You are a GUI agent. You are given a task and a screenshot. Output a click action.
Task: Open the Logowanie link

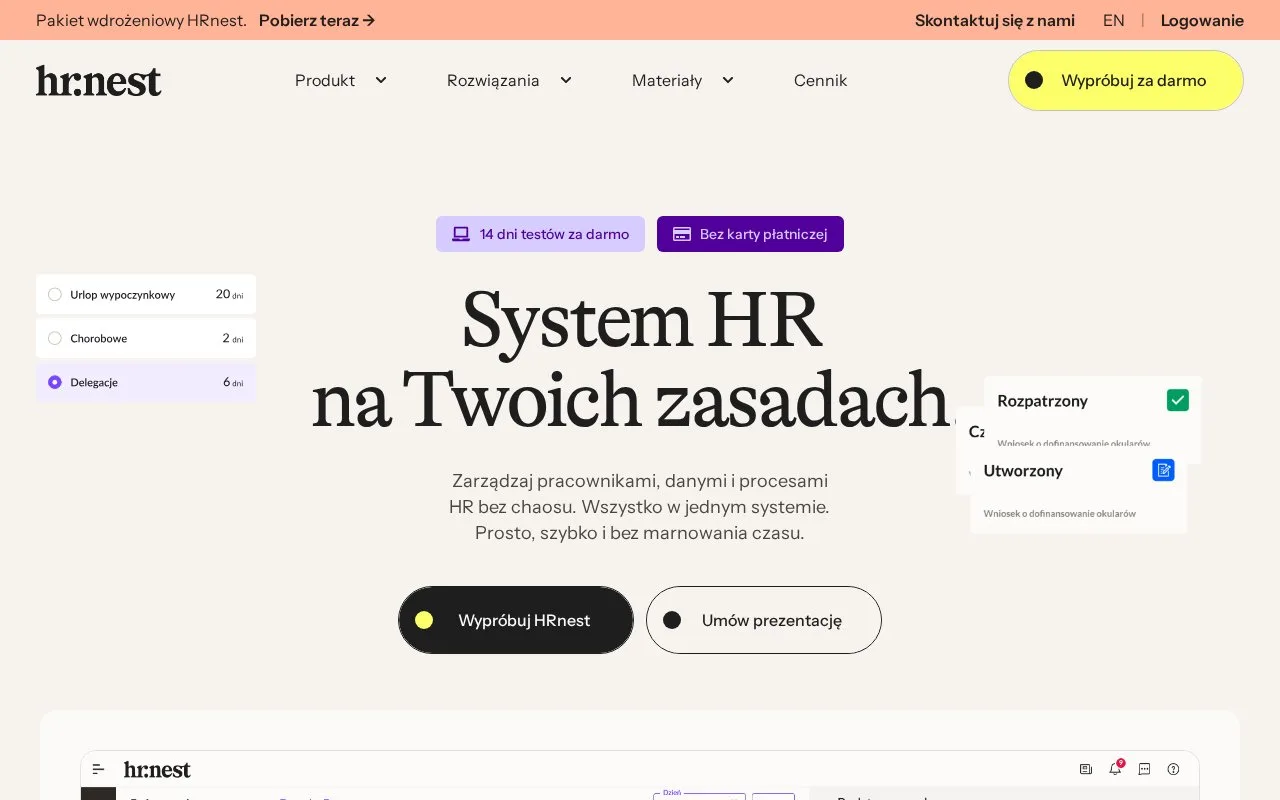[x=1202, y=20]
